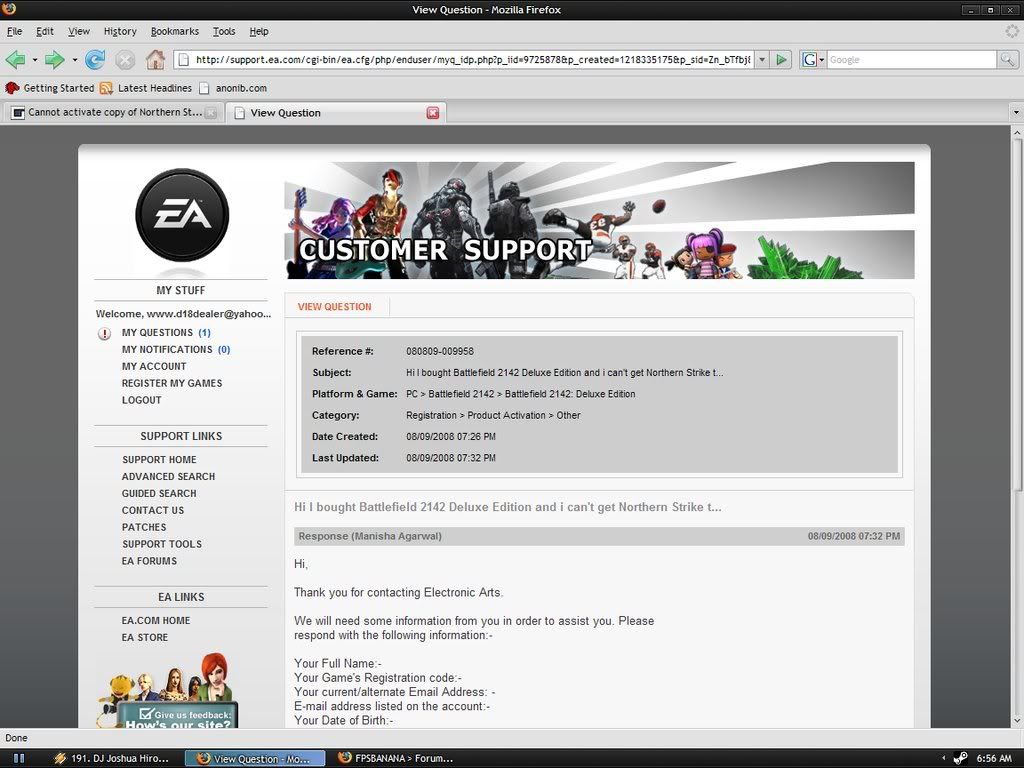Select the View Question browser tab
This screenshot has width=1024, height=768.
pos(336,112)
